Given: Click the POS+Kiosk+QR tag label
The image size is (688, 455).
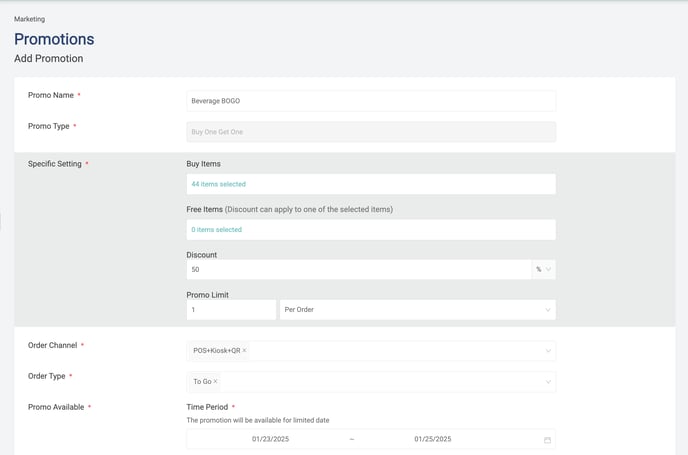Looking at the screenshot, I should coord(216,351).
